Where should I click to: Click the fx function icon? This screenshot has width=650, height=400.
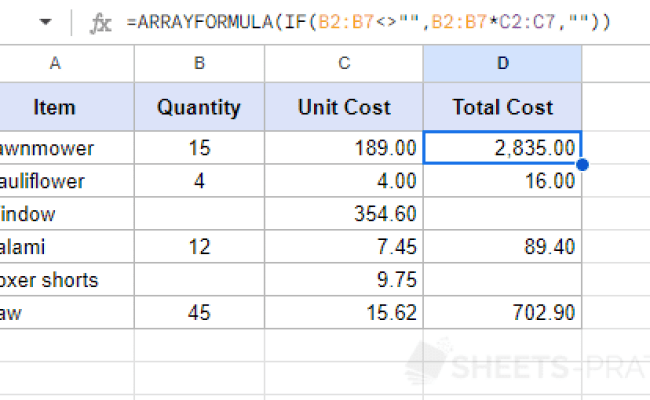pos(101,23)
